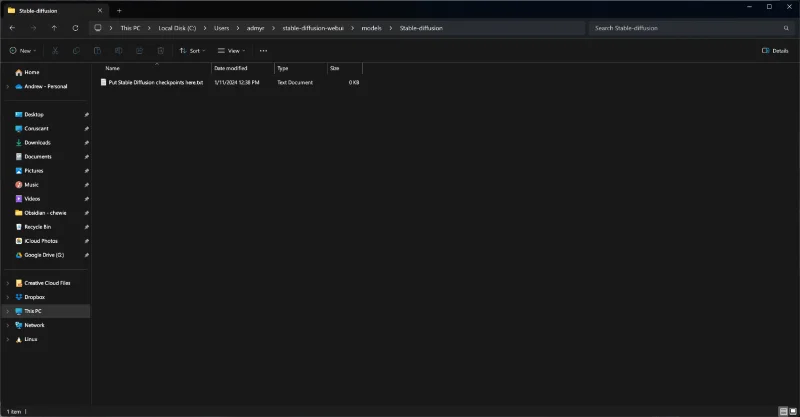
Task: Add a new tab with plus button
Action: [119, 10]
